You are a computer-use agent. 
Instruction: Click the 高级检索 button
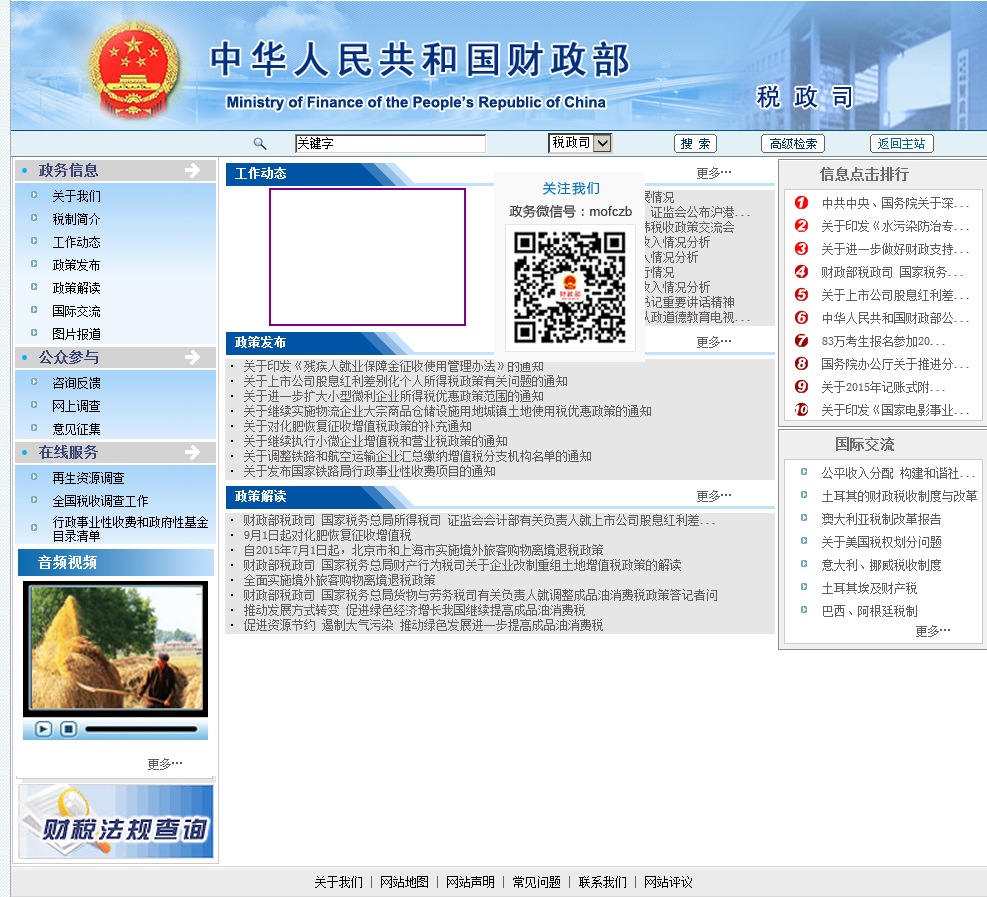pos(792,144)
